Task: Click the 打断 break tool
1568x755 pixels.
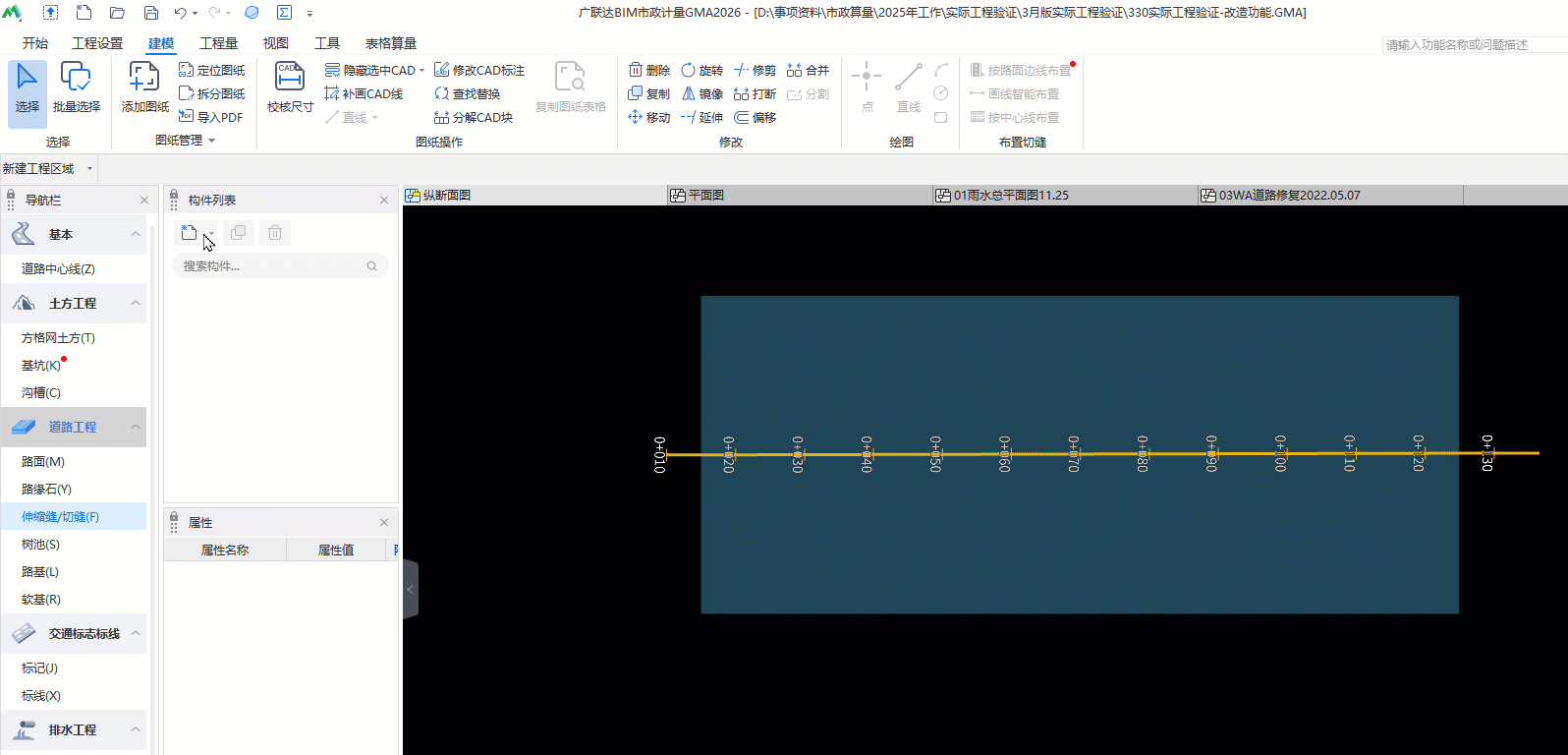Action: pos(755,93)
